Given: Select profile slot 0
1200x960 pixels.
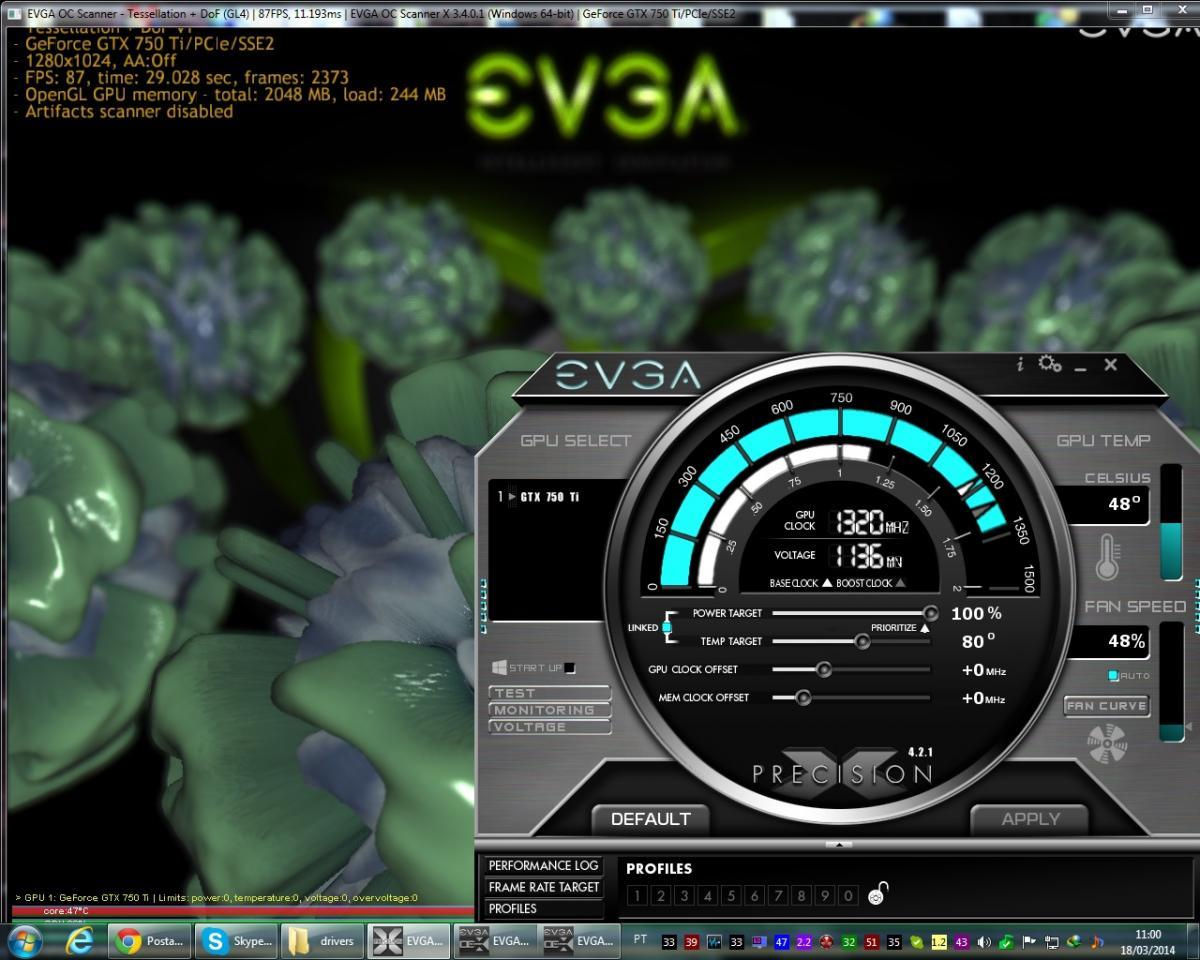Looking at the screenshot, I should (x=849, y=896).
